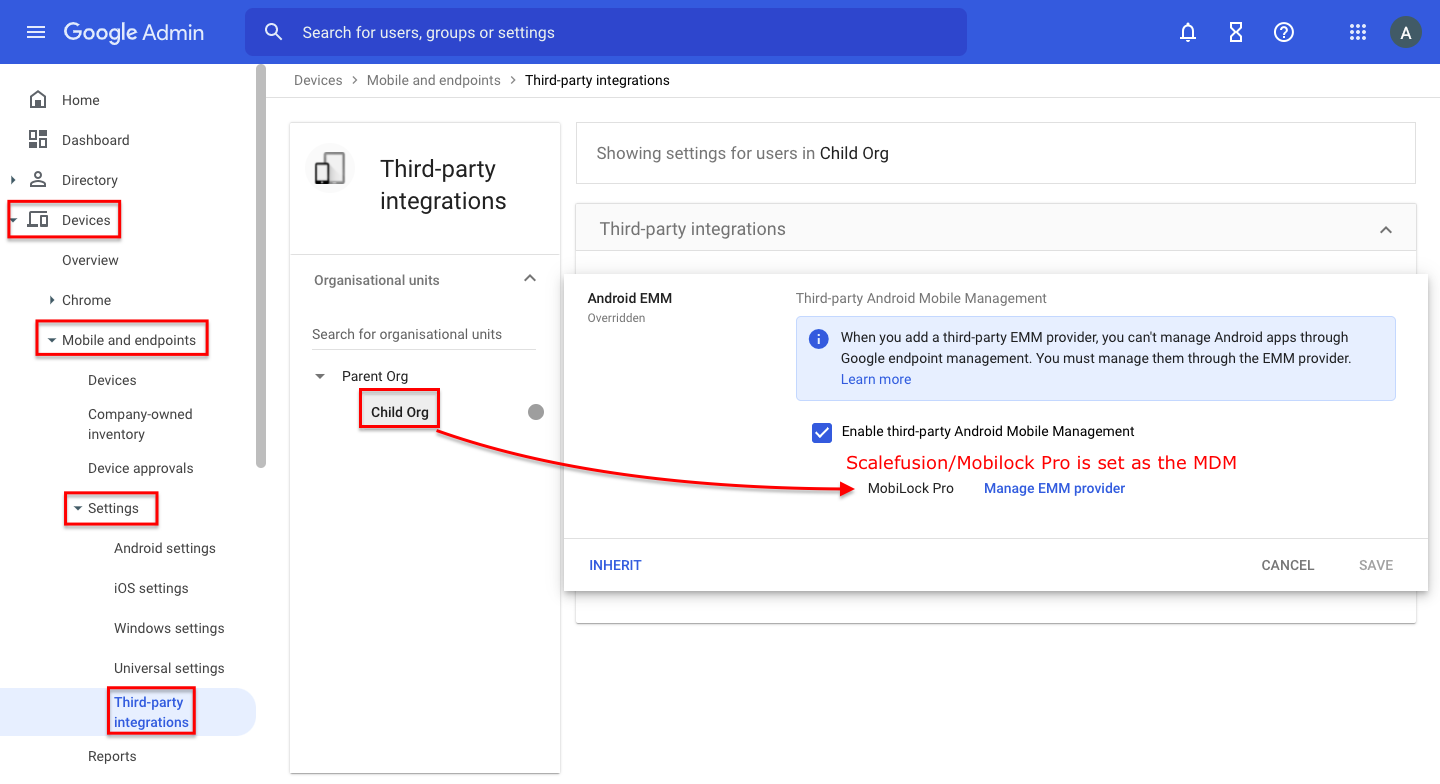Click the search magnifier icon
The image size is (1440, 784).
click(274, 32)
